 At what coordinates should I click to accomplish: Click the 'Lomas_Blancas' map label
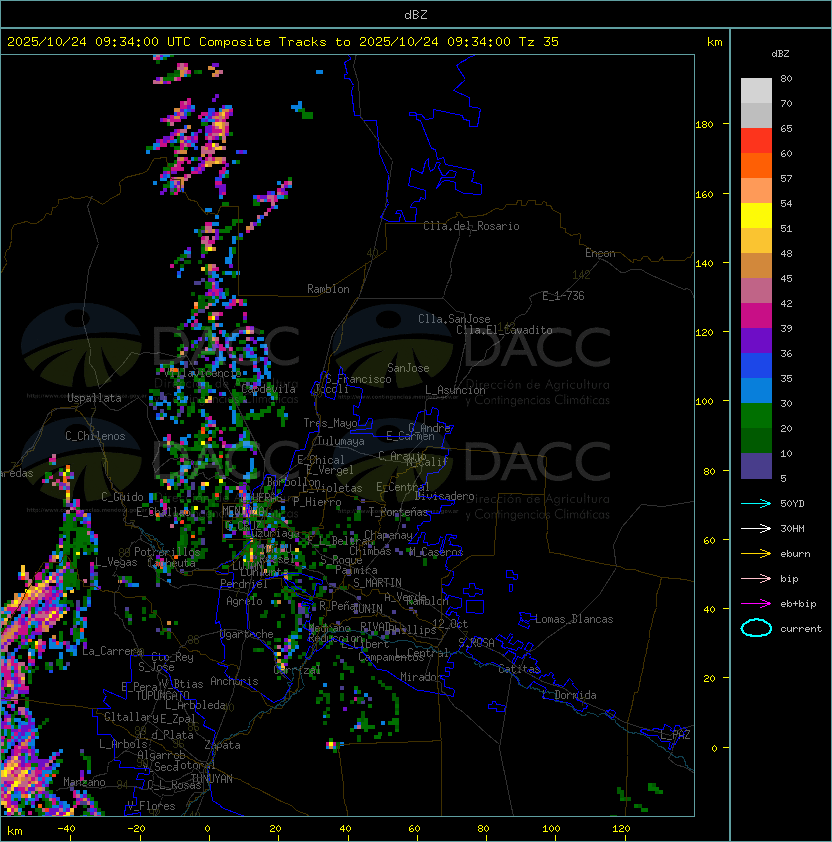574,619
